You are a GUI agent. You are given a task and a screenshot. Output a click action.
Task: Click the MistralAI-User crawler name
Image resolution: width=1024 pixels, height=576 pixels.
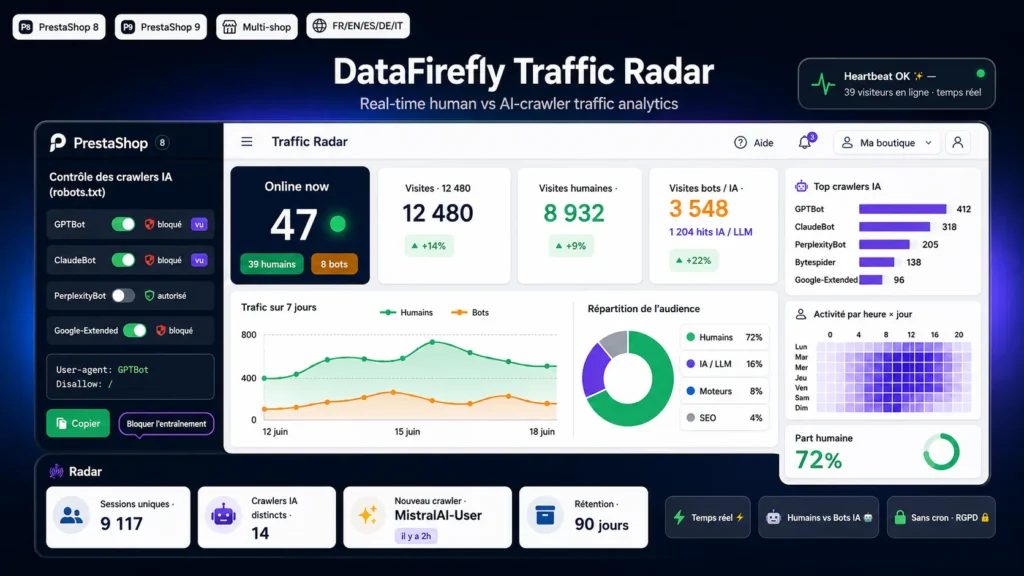click(x=438, y=515)
